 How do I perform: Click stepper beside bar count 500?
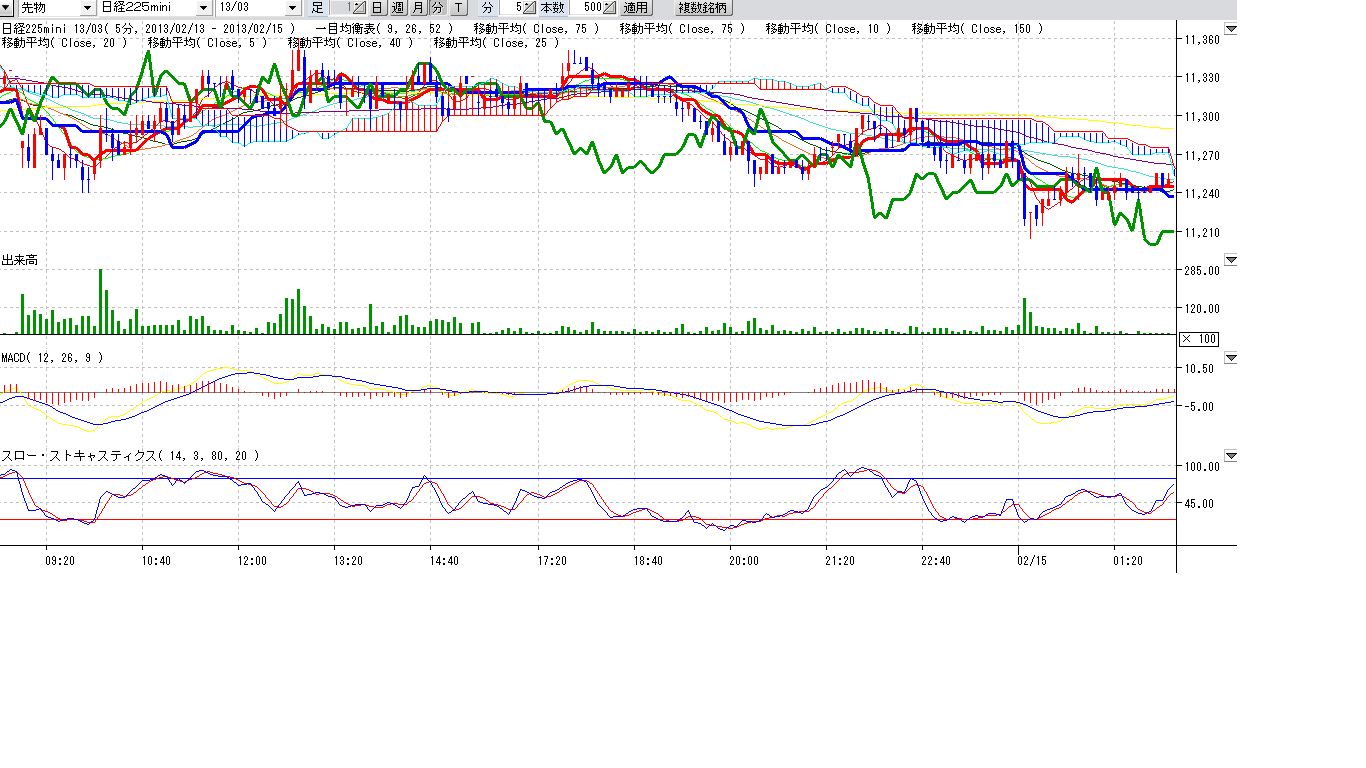[610, 8]
